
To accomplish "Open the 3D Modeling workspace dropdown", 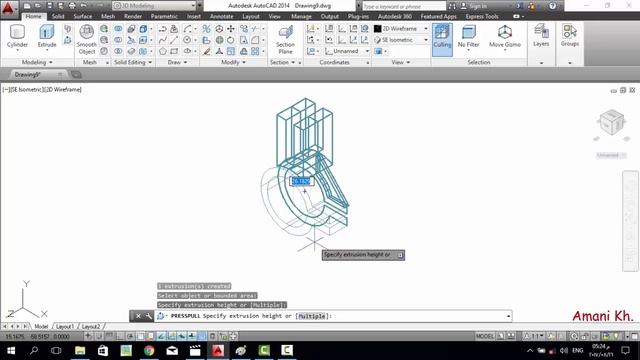I will tap(154, 6).
